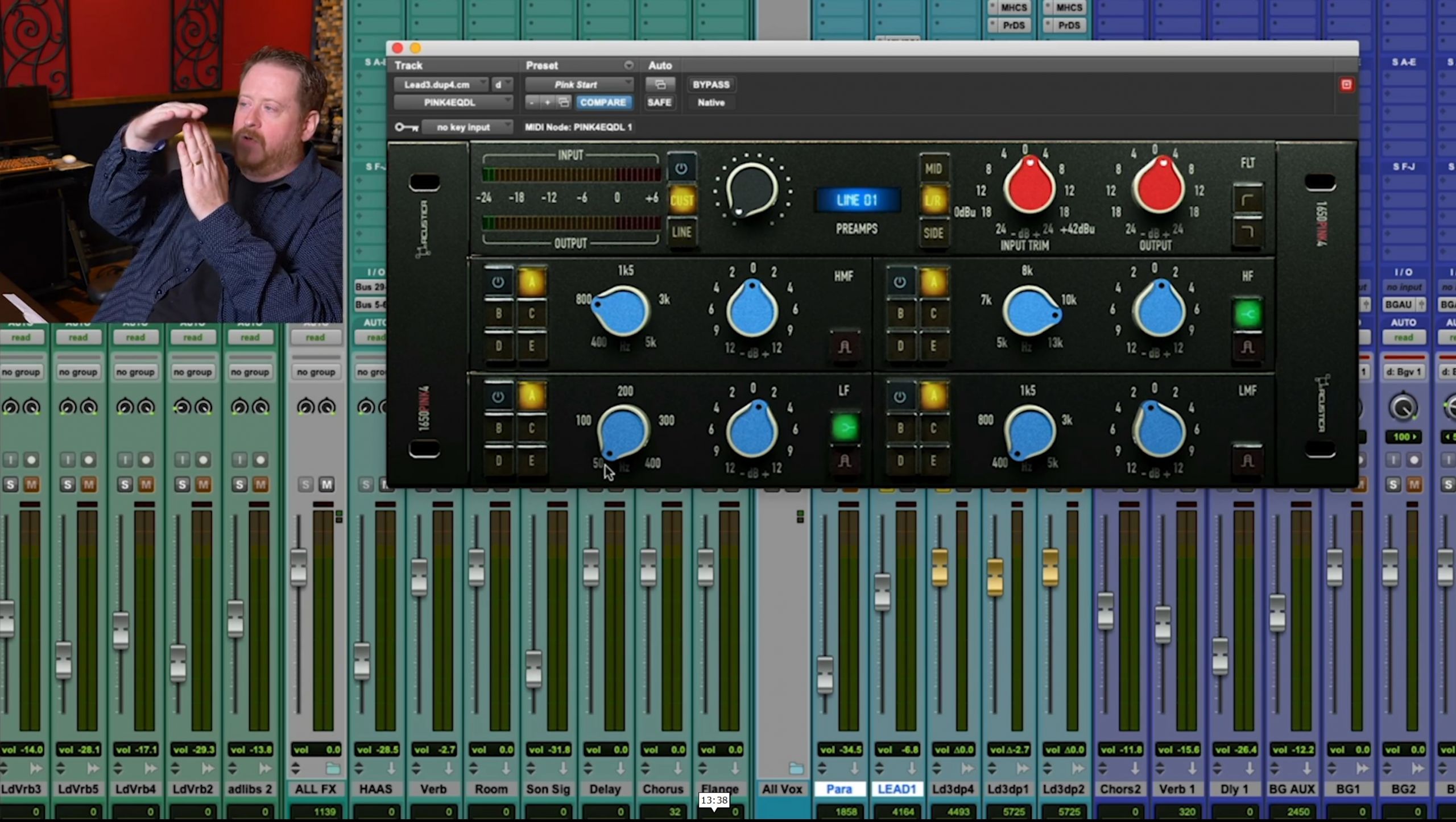Switch HF band to green shelf mode
The image size is (1456, 822).
pos(1247,314)
